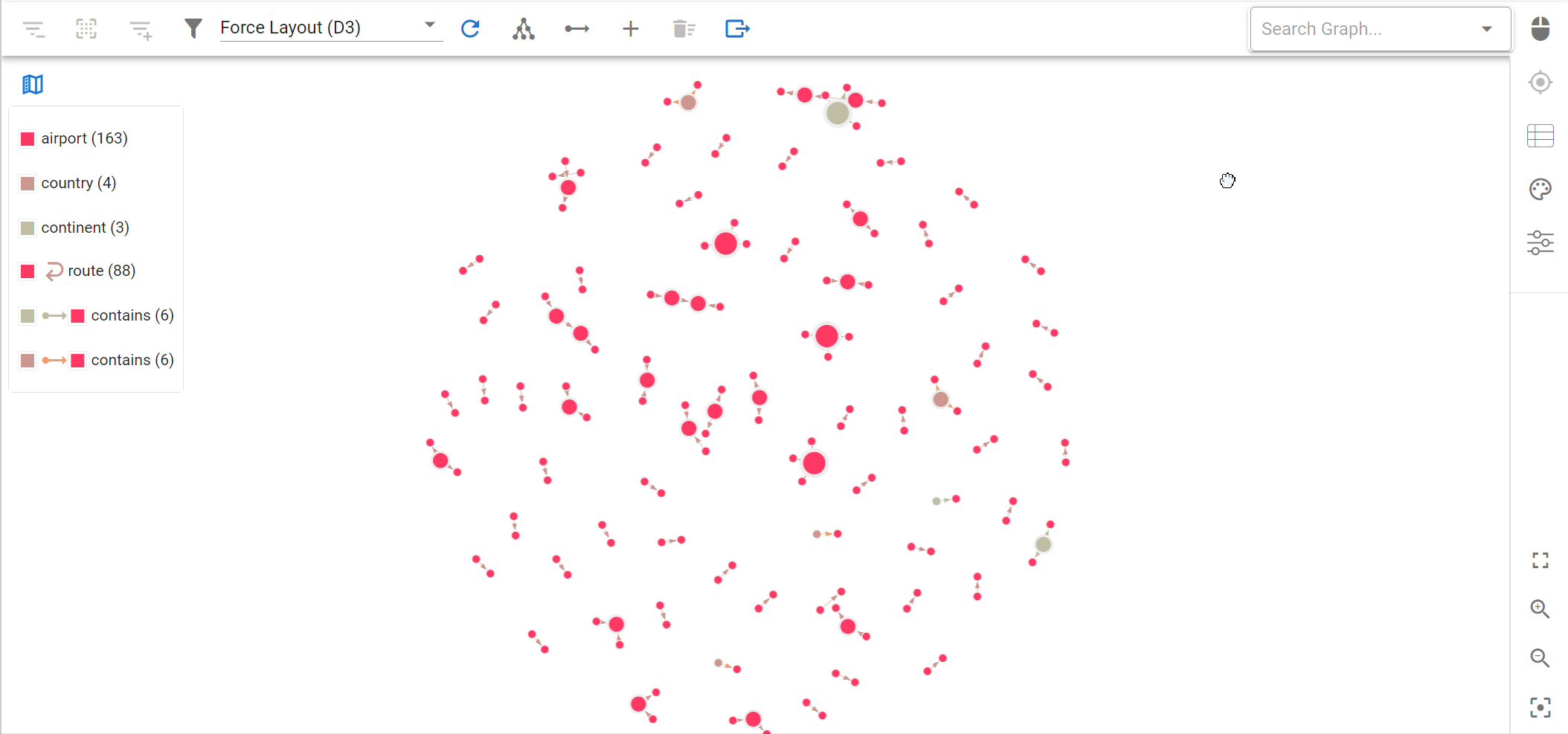
Task: Open the table view icon
Action: 1540,135
